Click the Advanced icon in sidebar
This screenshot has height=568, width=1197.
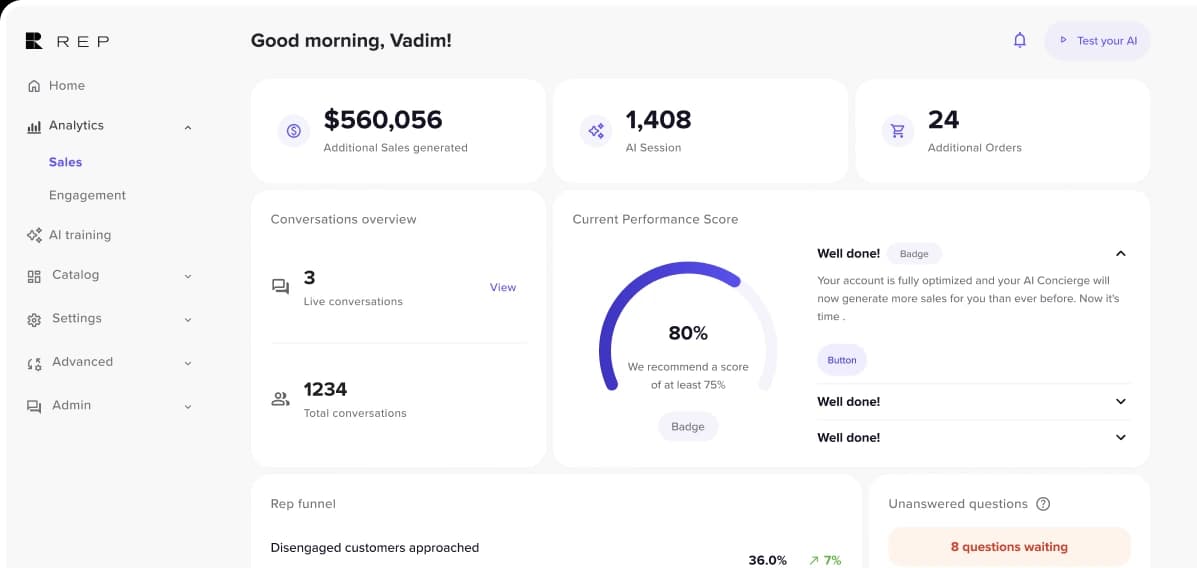coord(34,363)
